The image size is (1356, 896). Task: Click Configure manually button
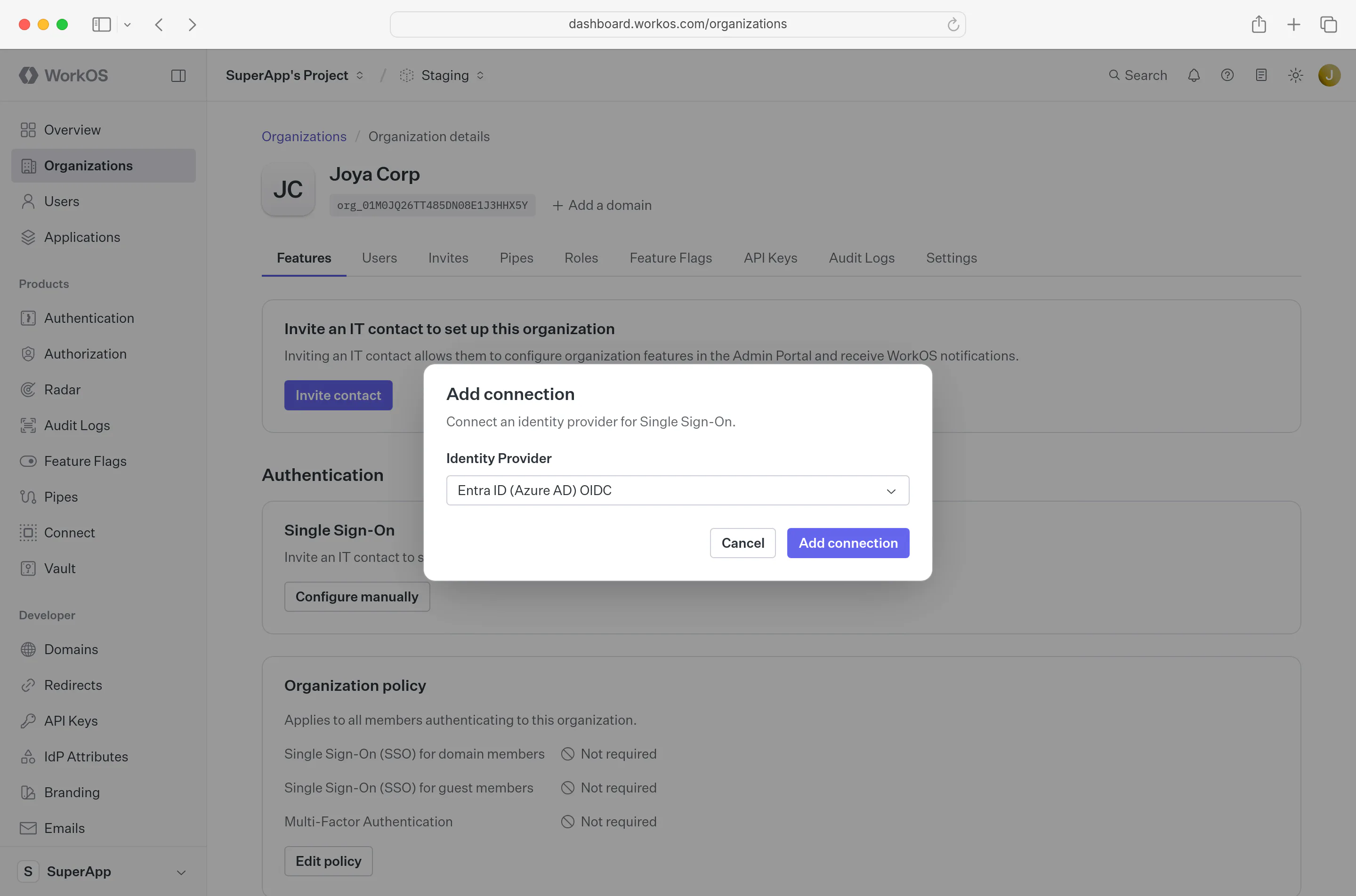pyautogui.click(x=357, y=597)
